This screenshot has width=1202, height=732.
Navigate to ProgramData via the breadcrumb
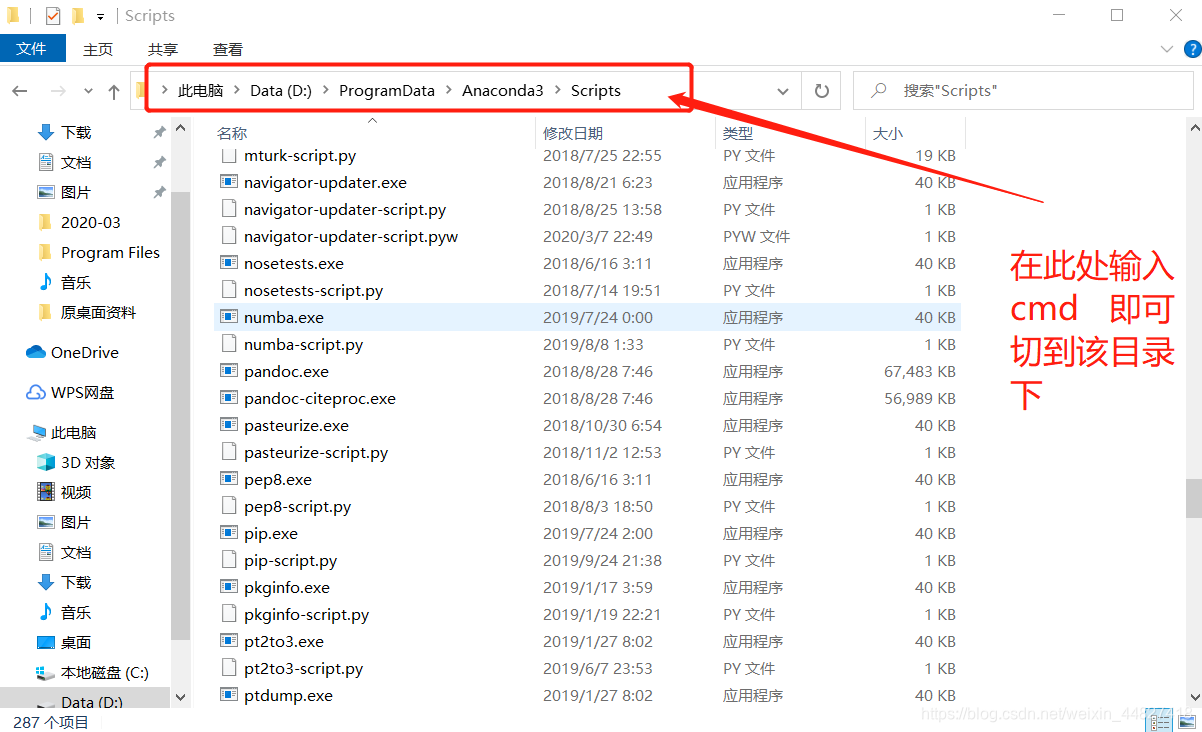(x=387, y=90)
